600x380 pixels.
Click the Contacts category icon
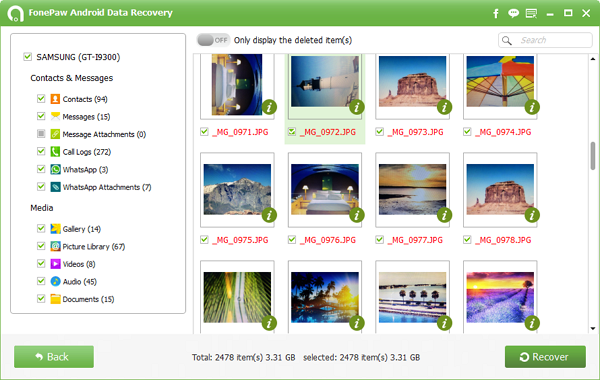[55, 99]
